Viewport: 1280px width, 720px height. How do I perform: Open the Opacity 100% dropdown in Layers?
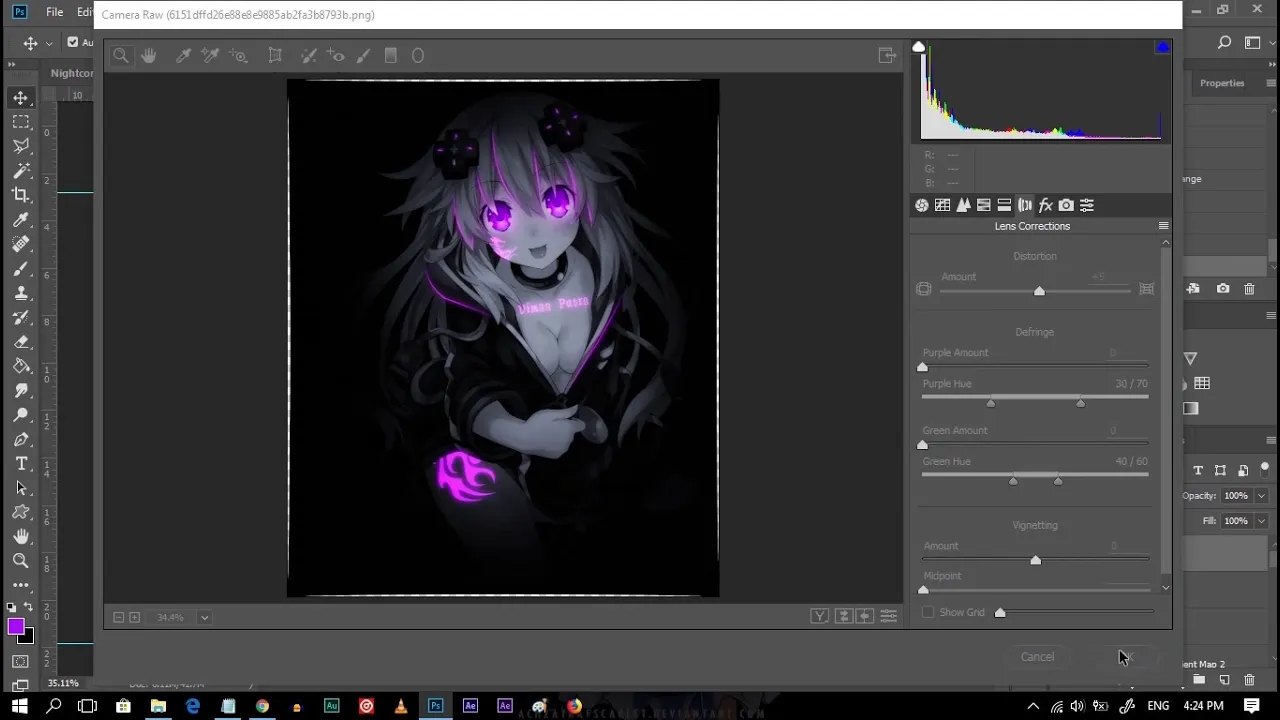click(x=1261, y=496)
